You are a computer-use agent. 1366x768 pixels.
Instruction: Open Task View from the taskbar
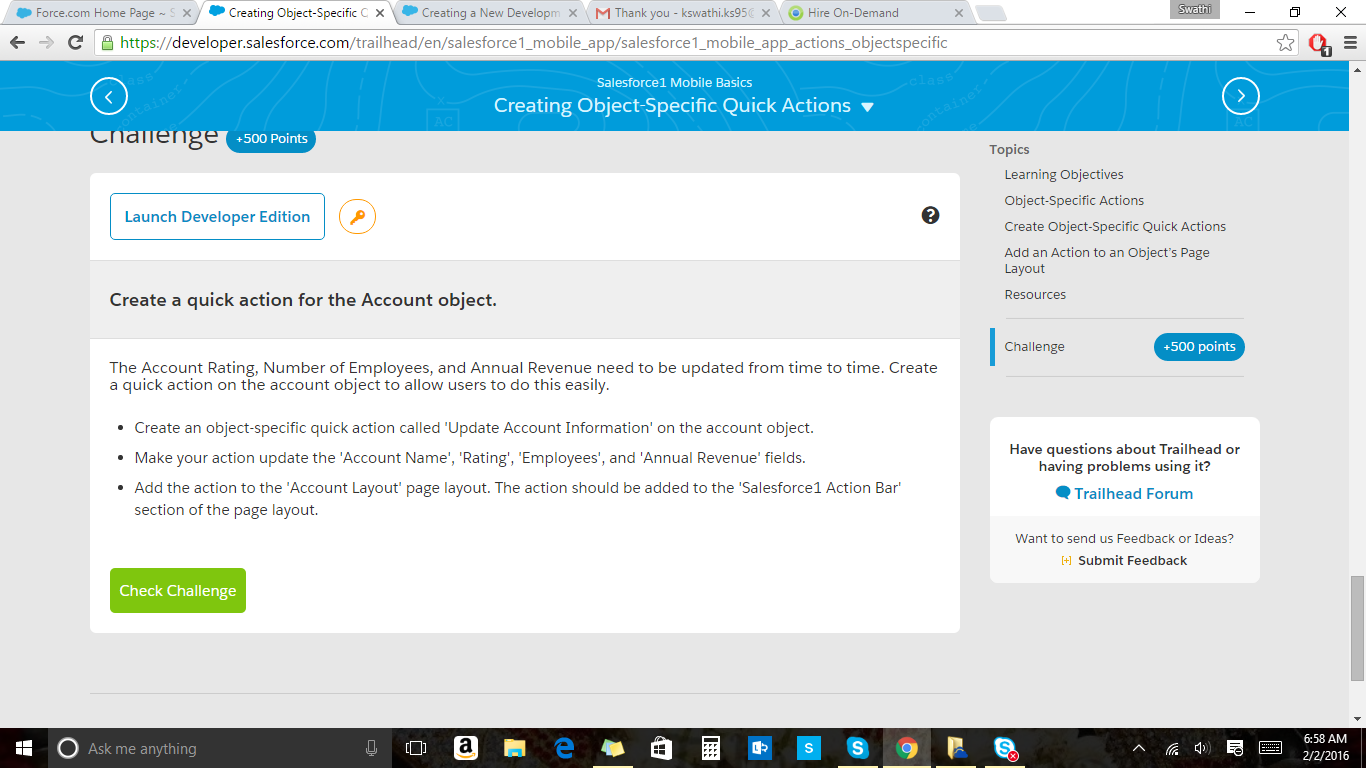pyautogui.click(x=415, y=748)
